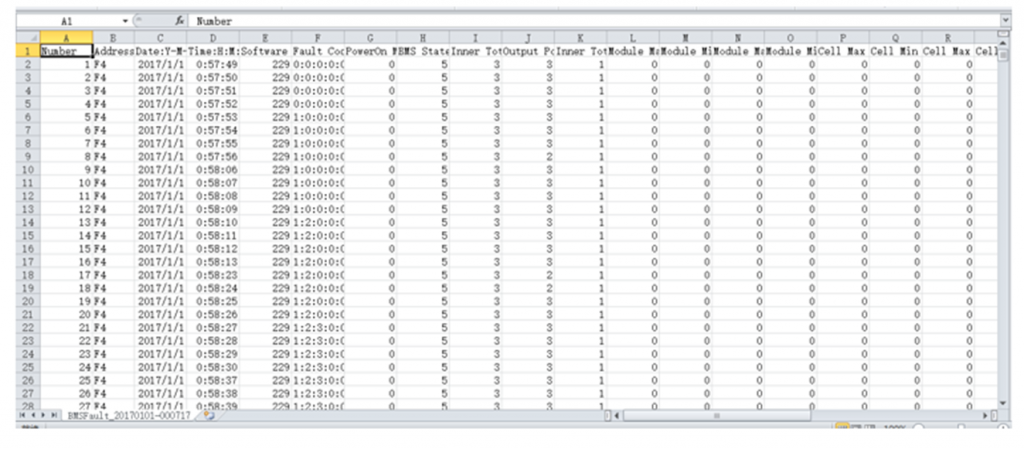
Task: Click the horizontal scrollbar left arrow
Action: [618, 415]
